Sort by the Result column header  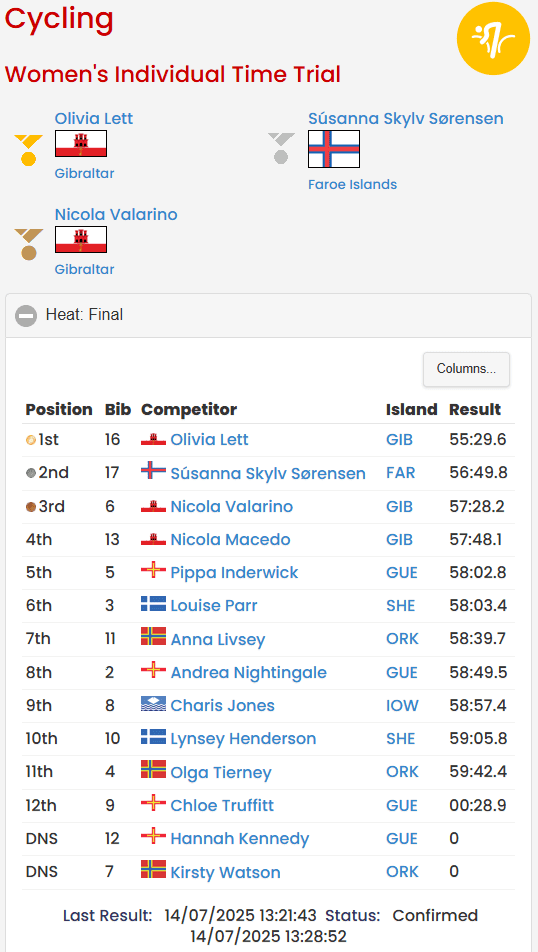pos(475,409)
